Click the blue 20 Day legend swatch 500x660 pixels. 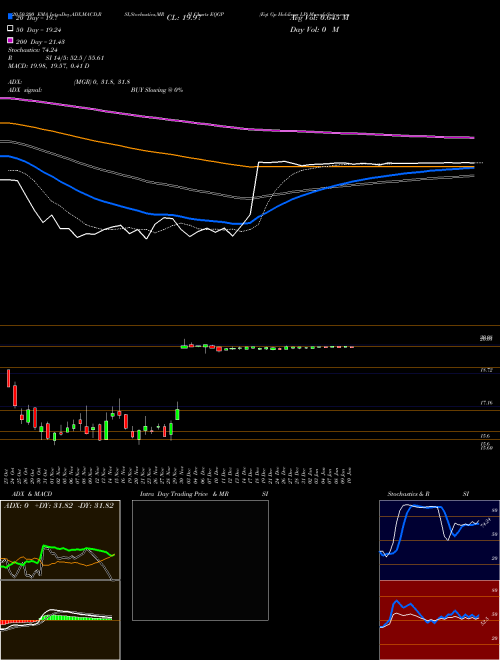pyautogui.click(x=11, y=17)
